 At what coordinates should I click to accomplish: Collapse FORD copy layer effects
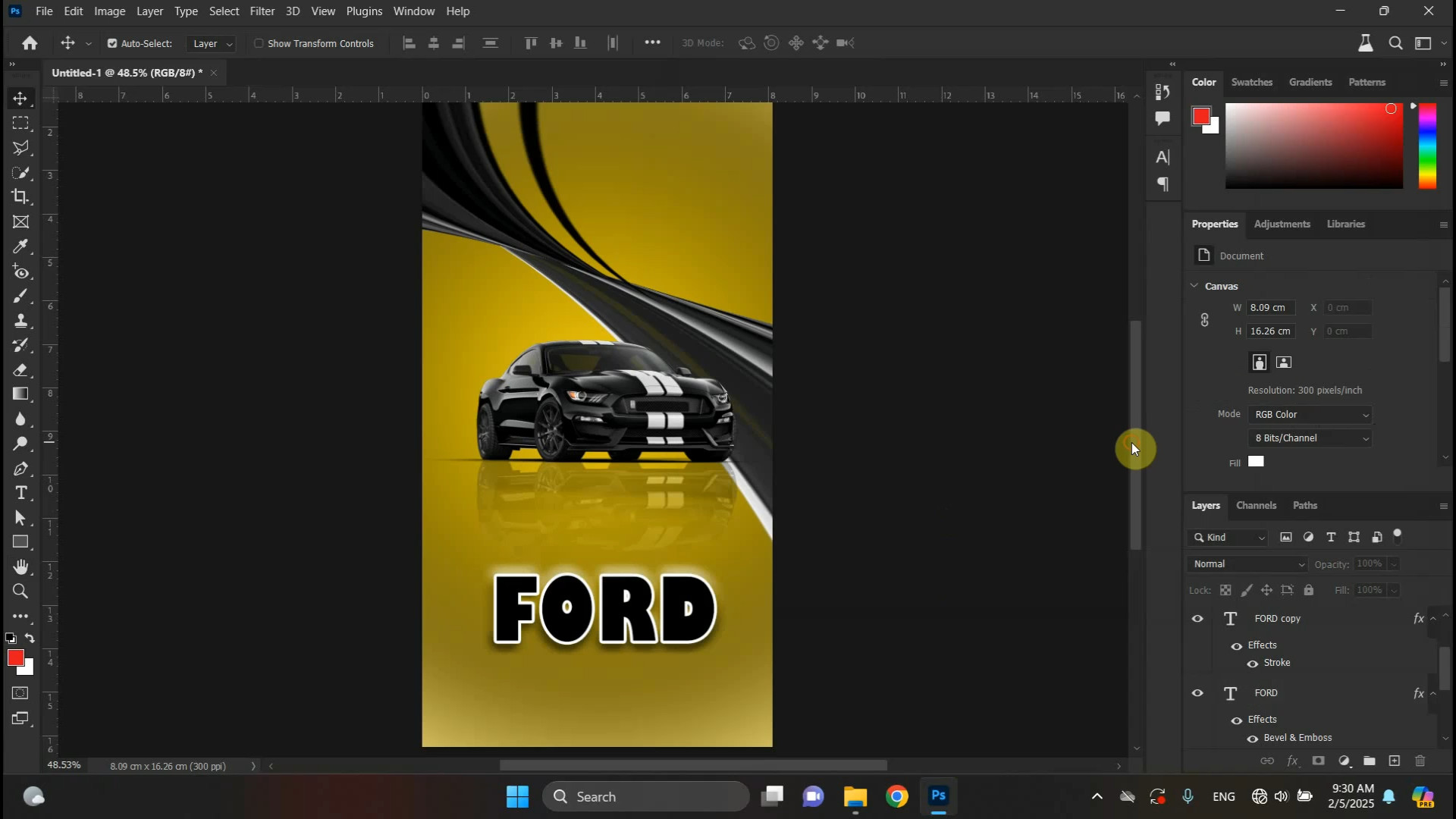point(1432,619)
